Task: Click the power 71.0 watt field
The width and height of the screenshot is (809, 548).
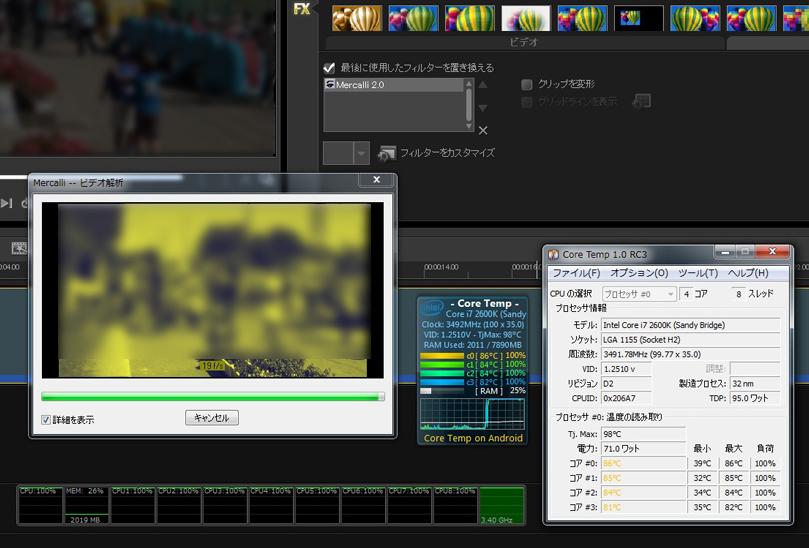Action: (x=643, y=448)
